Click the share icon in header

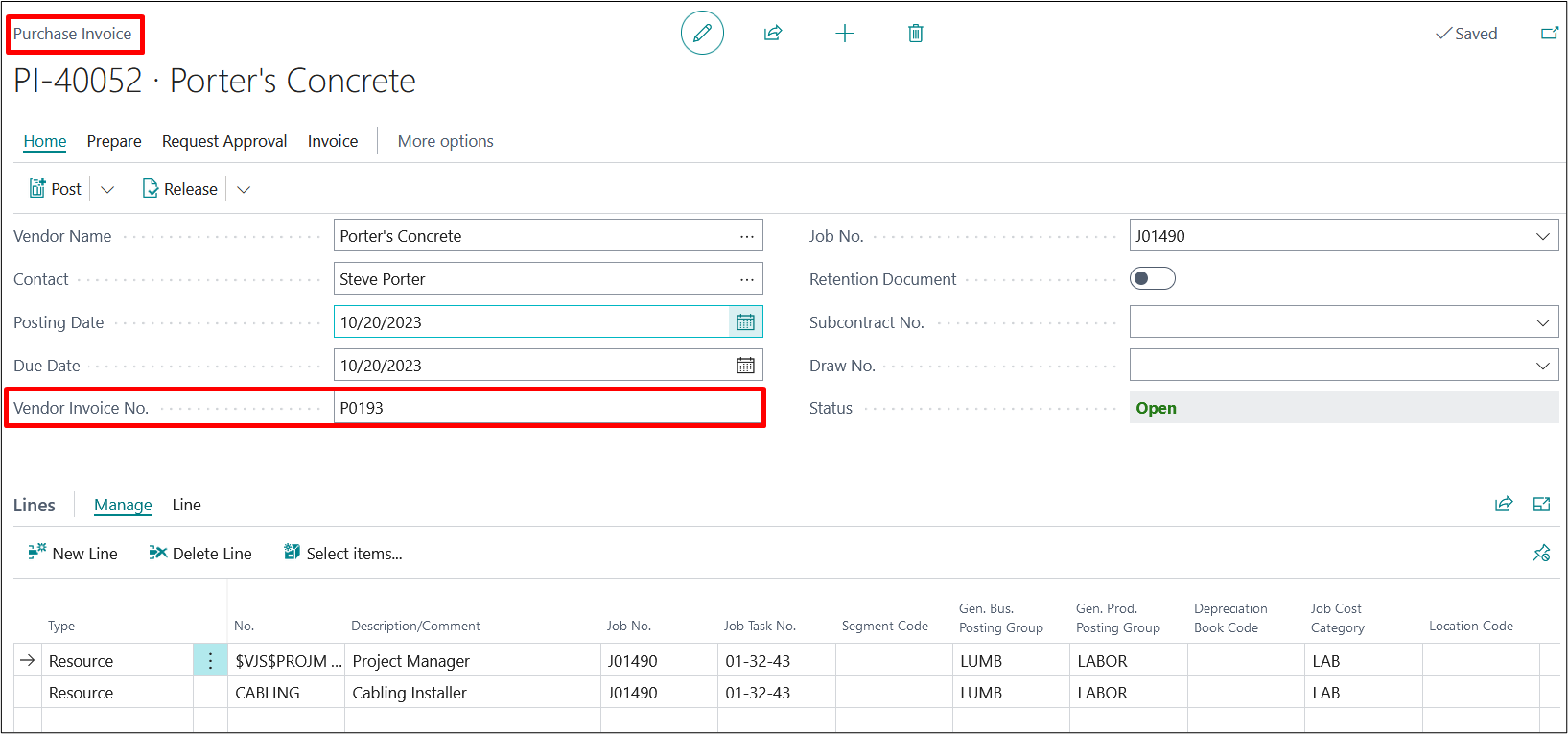coord(773,34)
